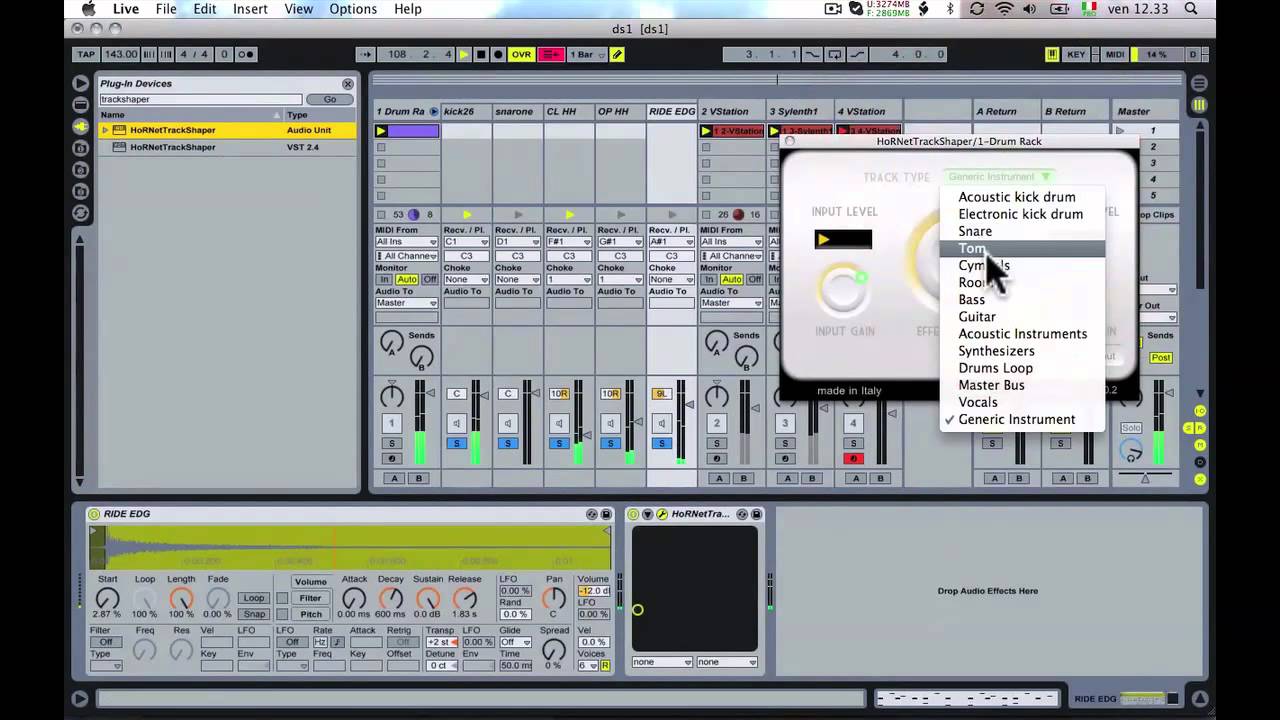Click the TAP tempo button
This screenshot has height=720, width=1280.
coord(86,54)
